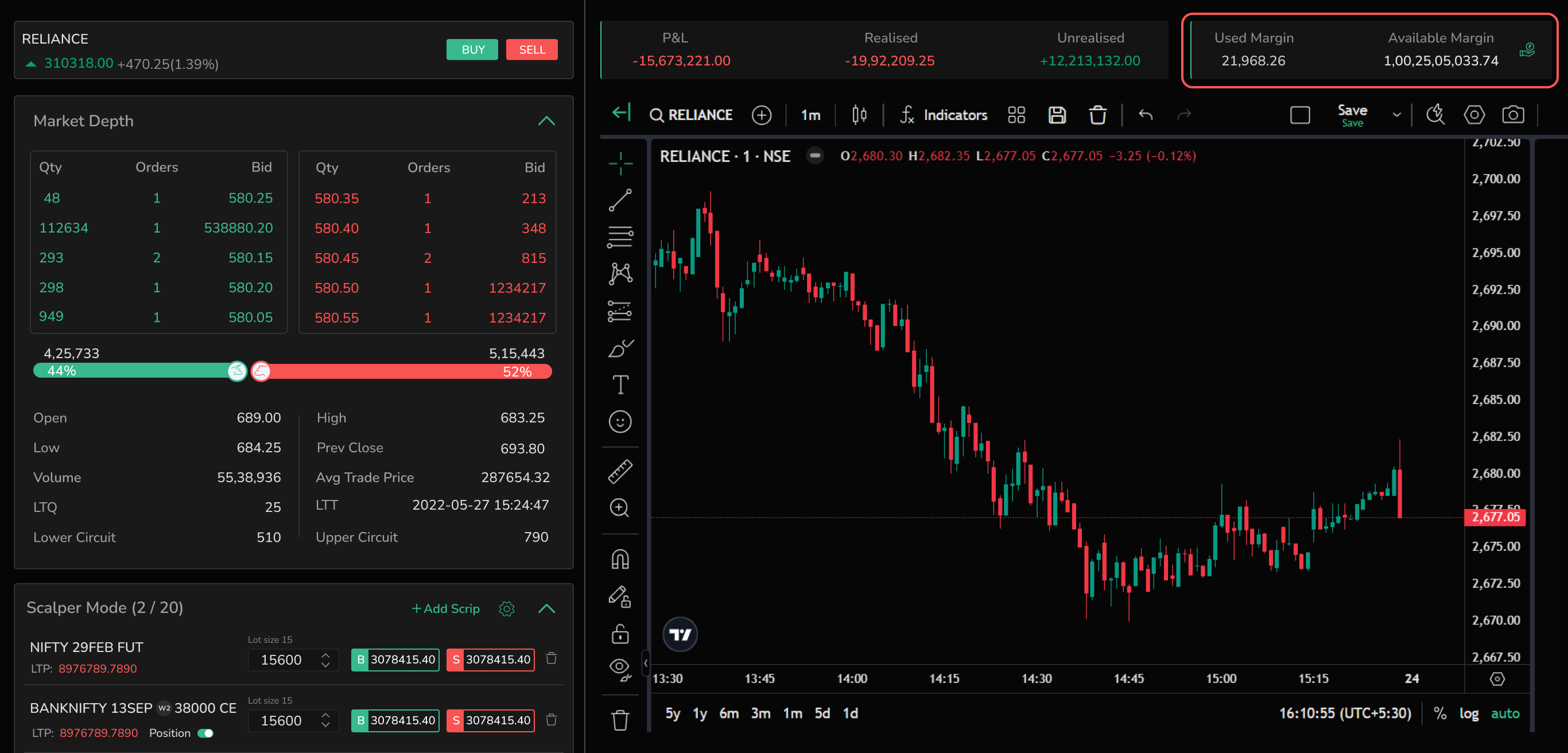
Task: Sell NIFTY 29FEB FUT at 3078415.40
Action: 491,660
